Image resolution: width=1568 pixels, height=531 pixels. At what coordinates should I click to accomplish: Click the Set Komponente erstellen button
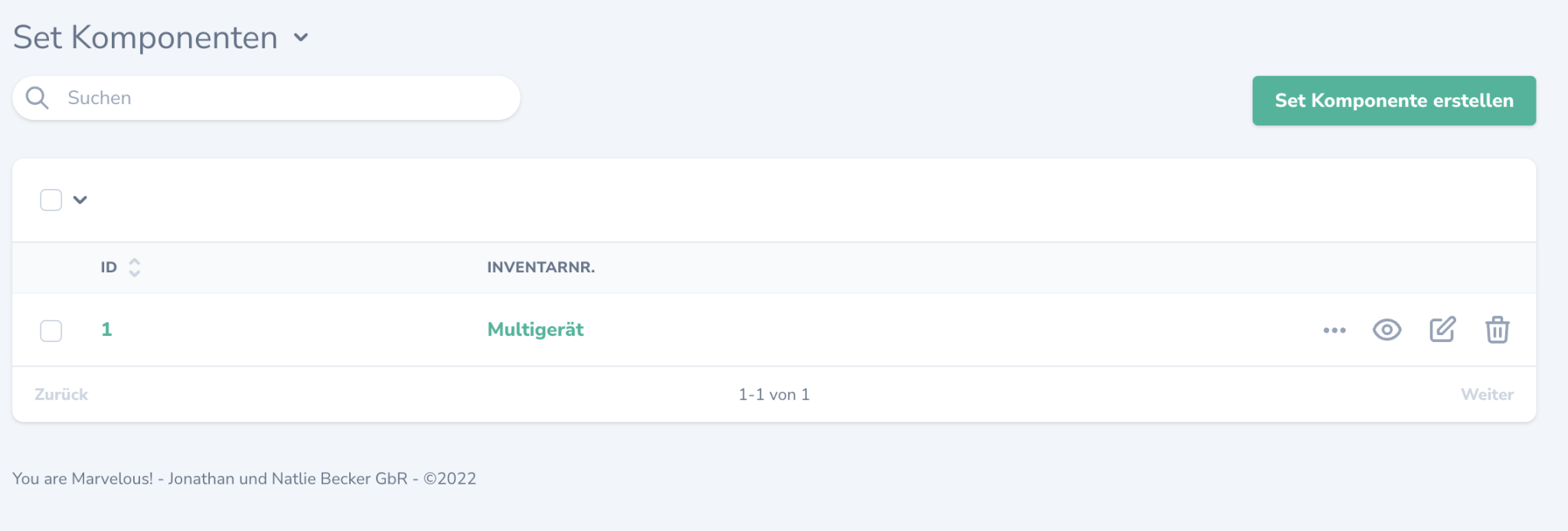tap(1393, 99)
